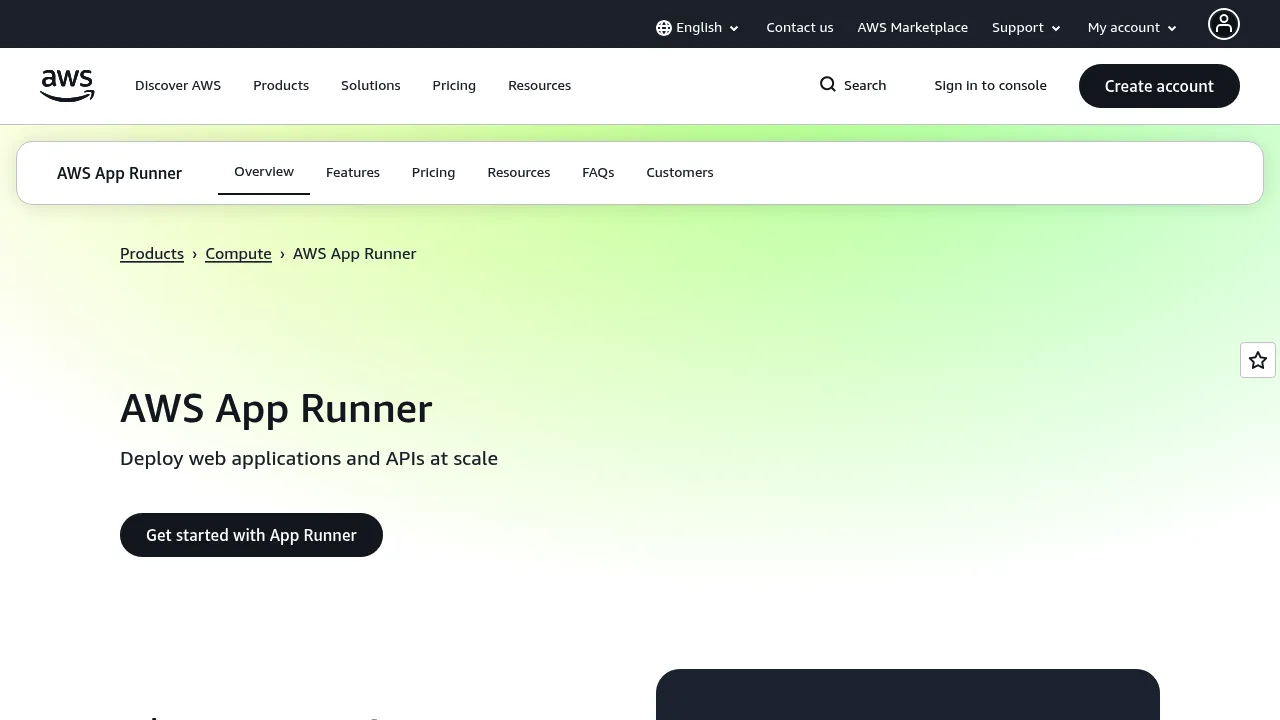Open the Products menu
The image size is (1280, 720).
tap(281, 86)
